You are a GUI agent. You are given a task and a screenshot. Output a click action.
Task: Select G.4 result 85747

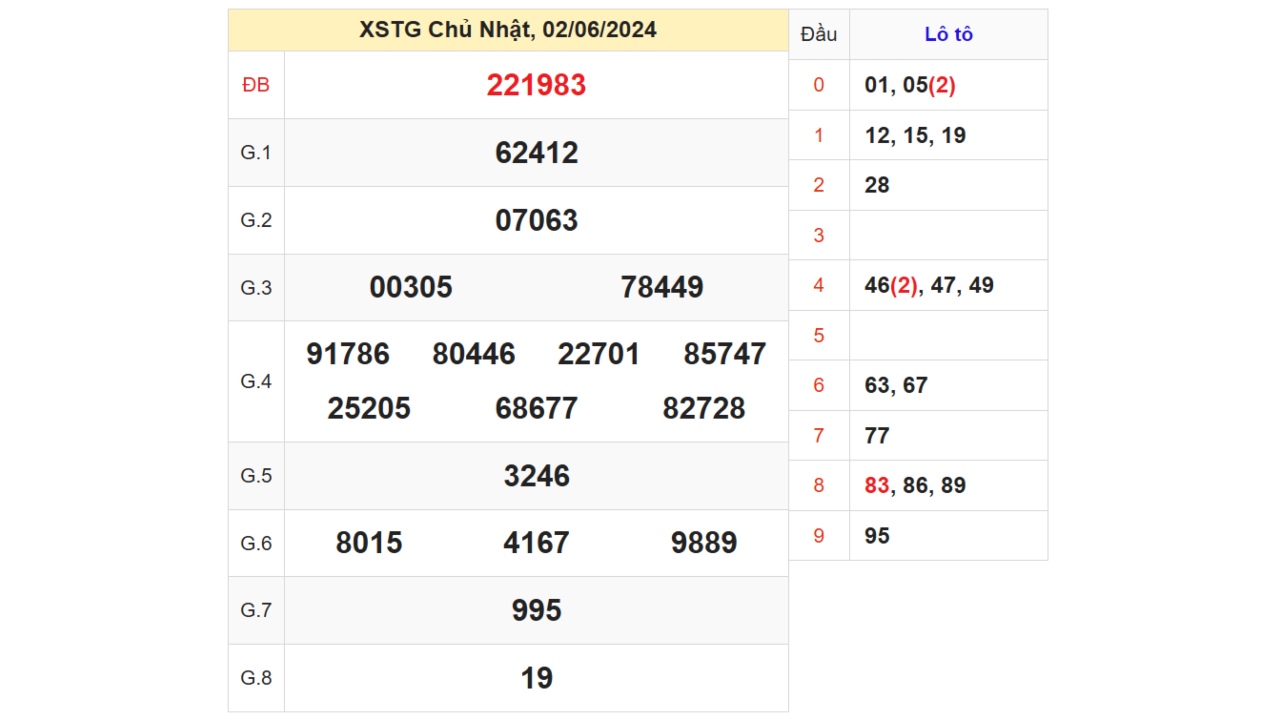(x=725, y=354)
